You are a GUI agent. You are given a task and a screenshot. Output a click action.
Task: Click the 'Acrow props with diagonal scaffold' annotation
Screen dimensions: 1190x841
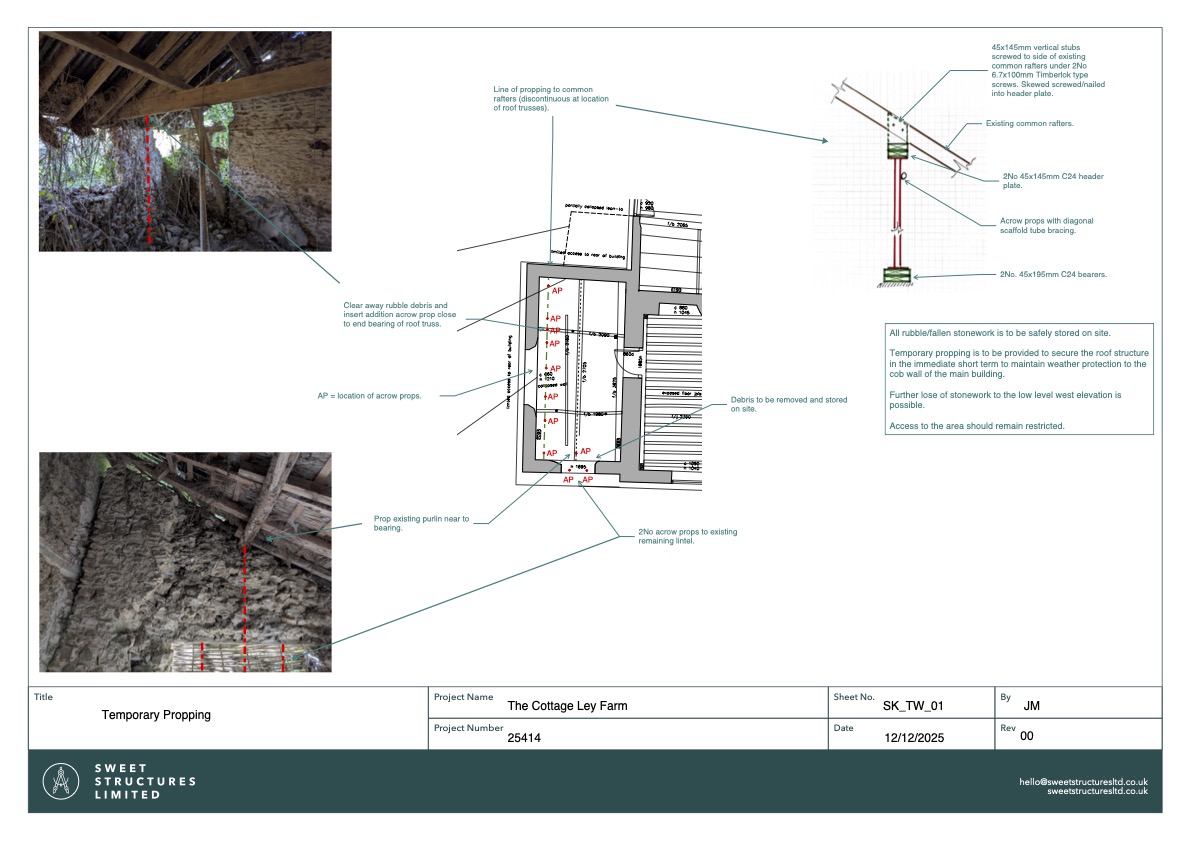(x=1037, y=225)
